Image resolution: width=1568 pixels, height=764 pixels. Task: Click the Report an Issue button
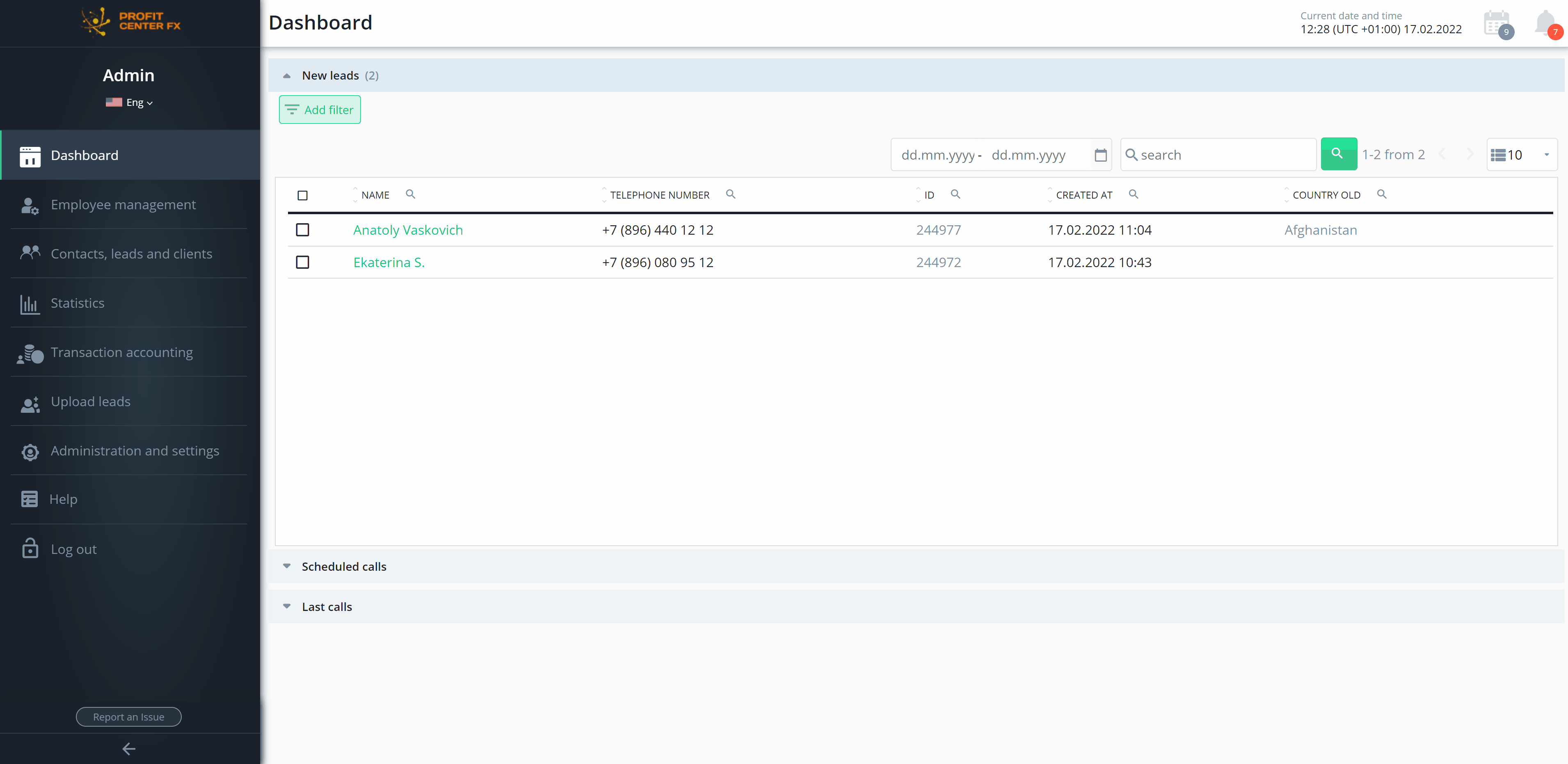[128, 716]
